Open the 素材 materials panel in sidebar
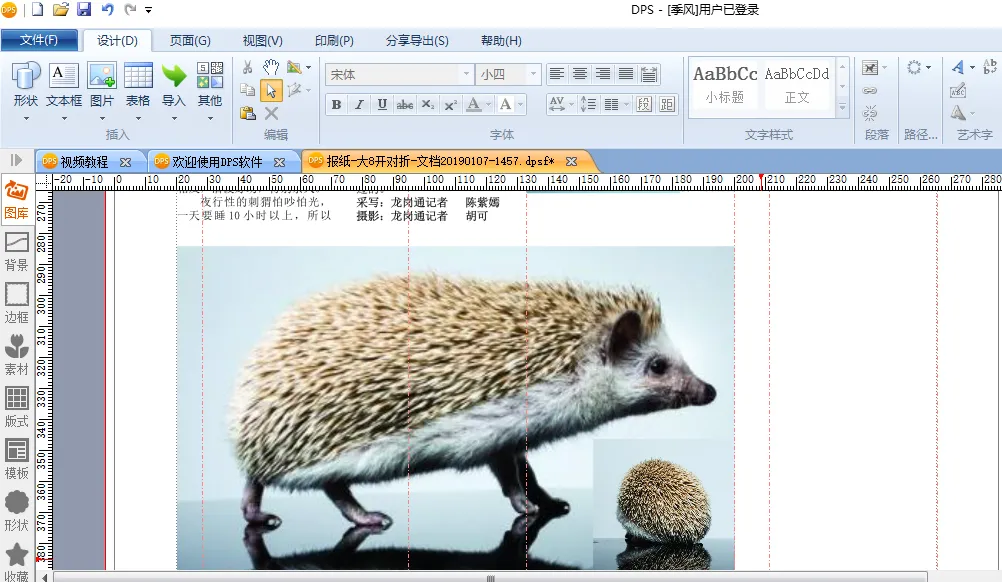 (x=17, y=355)
